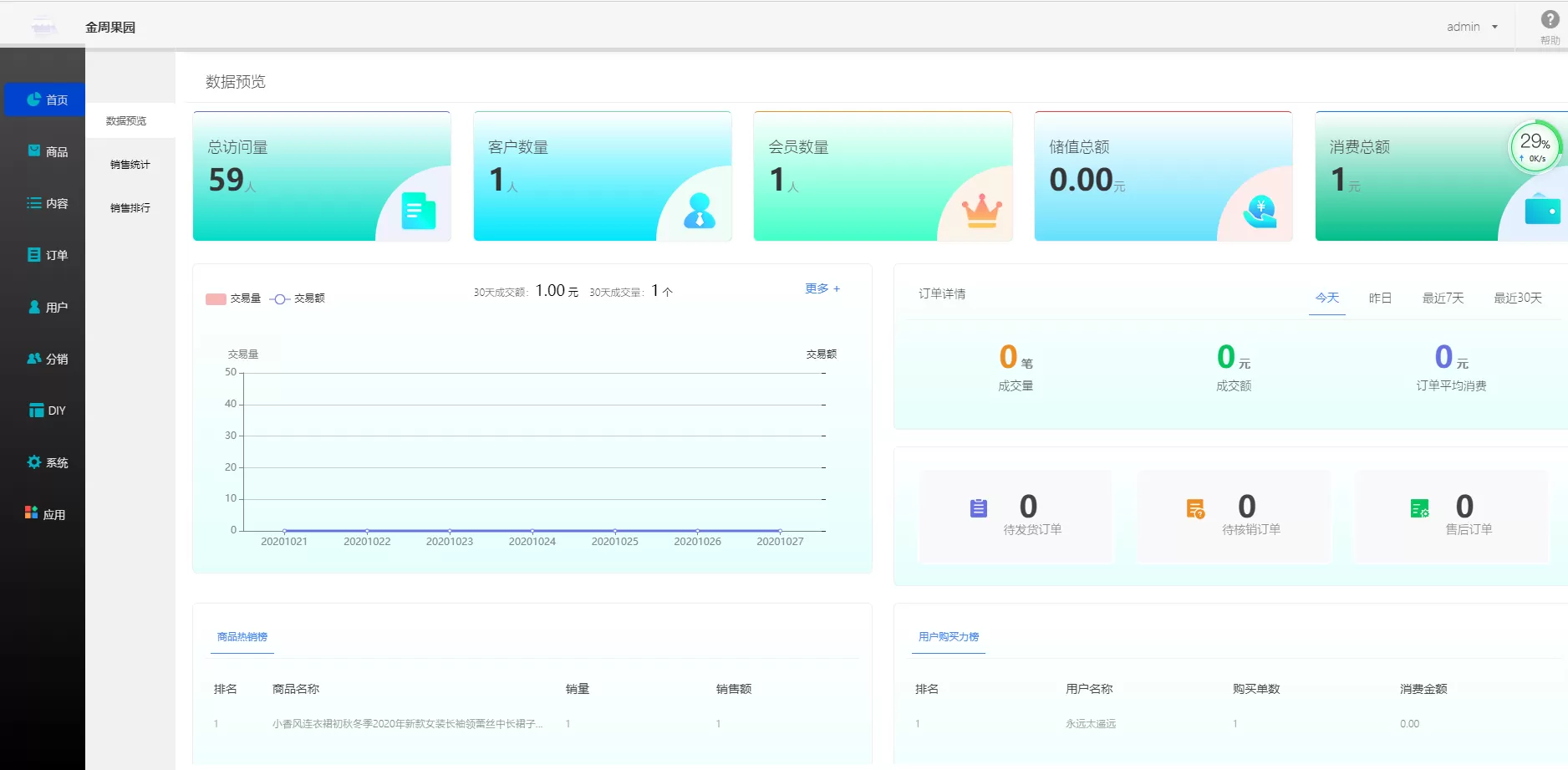This screenshot has height=770, width=1568.
Task: Click the 订单 list icon in sidebar
Action: pos(33,255)
